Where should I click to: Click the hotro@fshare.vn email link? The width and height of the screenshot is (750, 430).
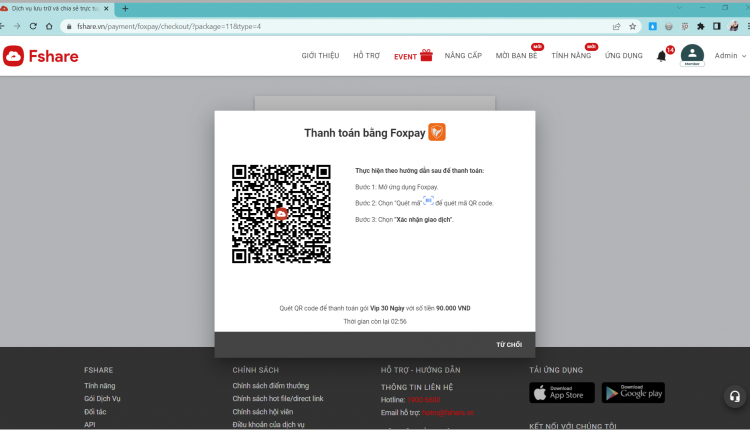(x=448, y=412)
